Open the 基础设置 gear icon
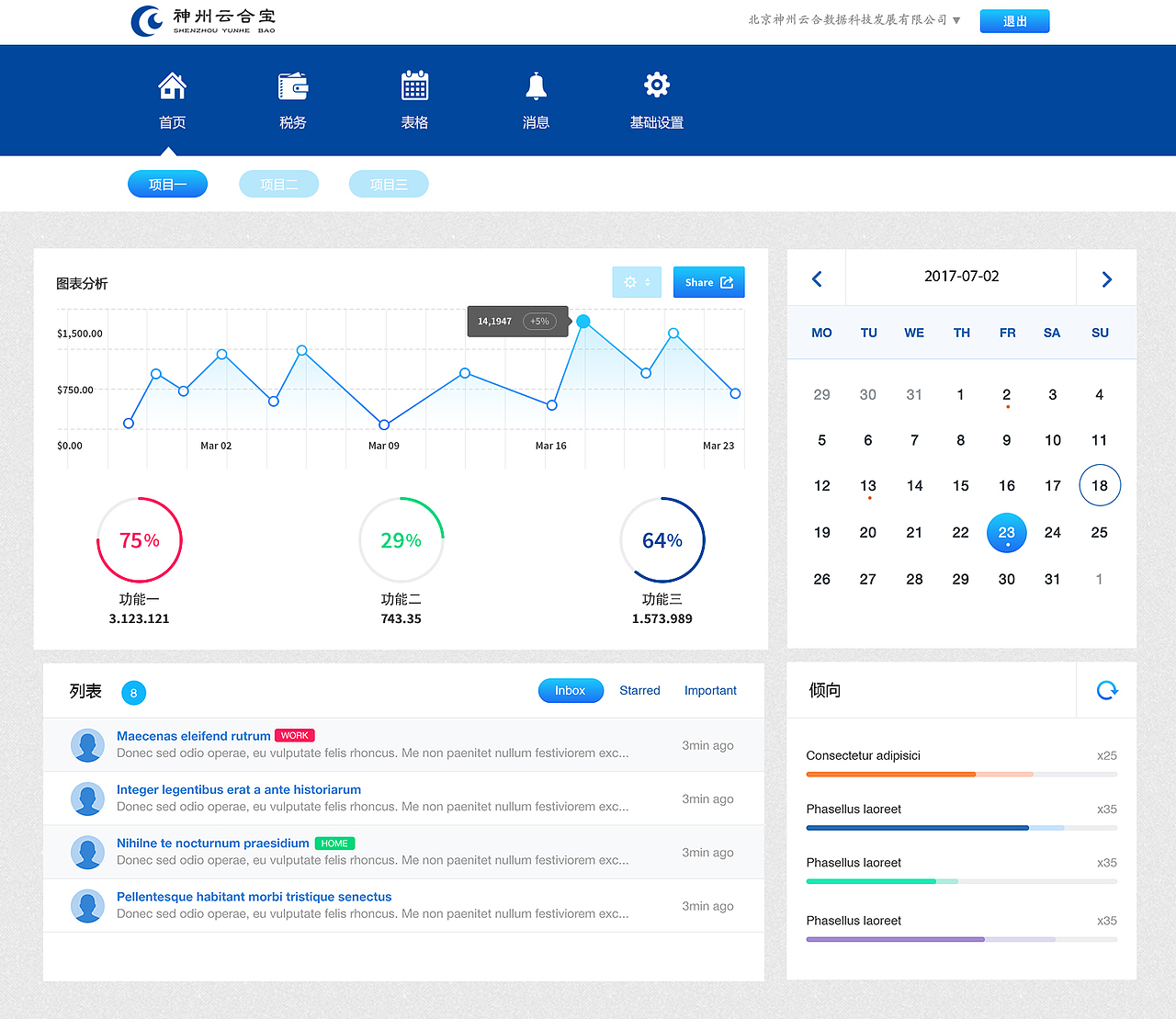Image resolution: width=1176 pixels, height=1019 pixels. point(656,85)
